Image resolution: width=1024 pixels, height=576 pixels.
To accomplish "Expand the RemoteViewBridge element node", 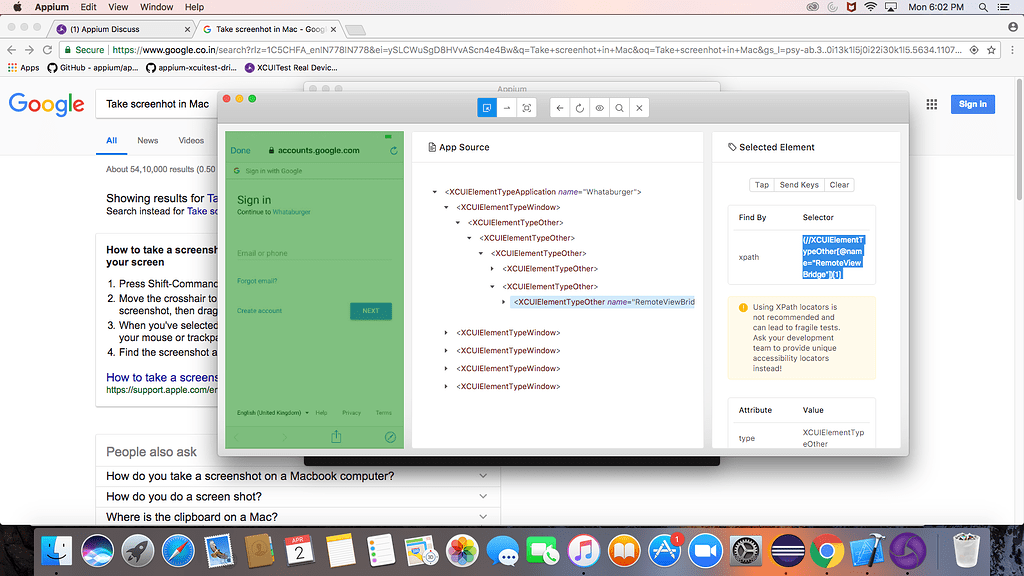I will pyautogui.click(x=504, y=302).
